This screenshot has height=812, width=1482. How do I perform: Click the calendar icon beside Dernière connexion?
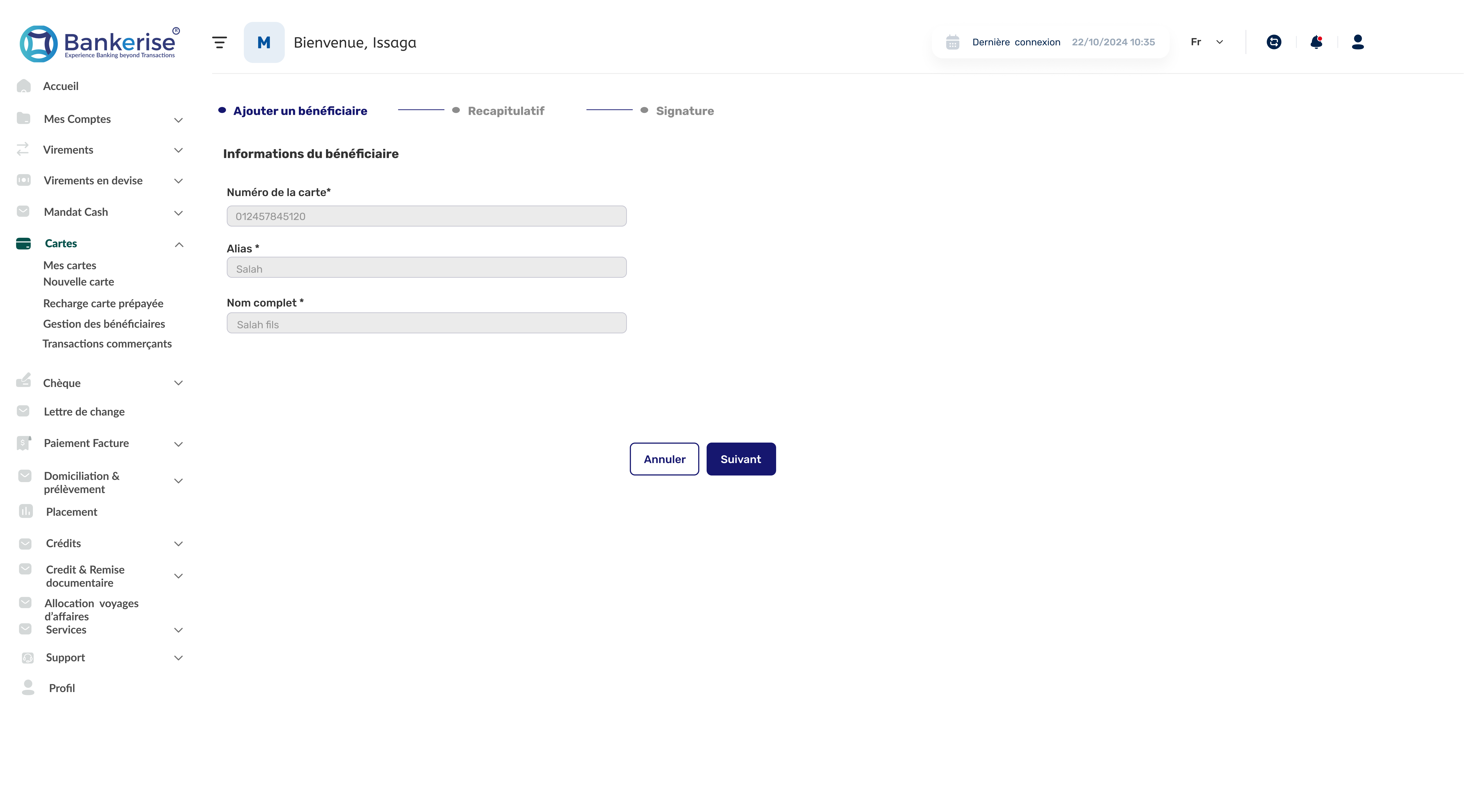pos(953,42)
